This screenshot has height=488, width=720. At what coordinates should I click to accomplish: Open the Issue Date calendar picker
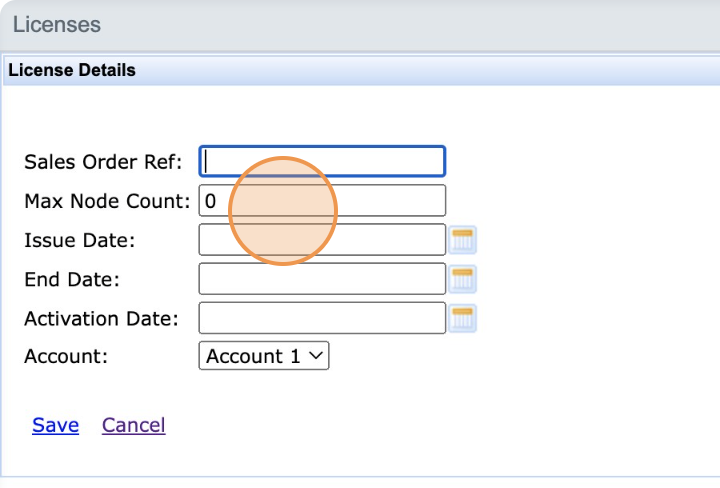click(463, 240)
